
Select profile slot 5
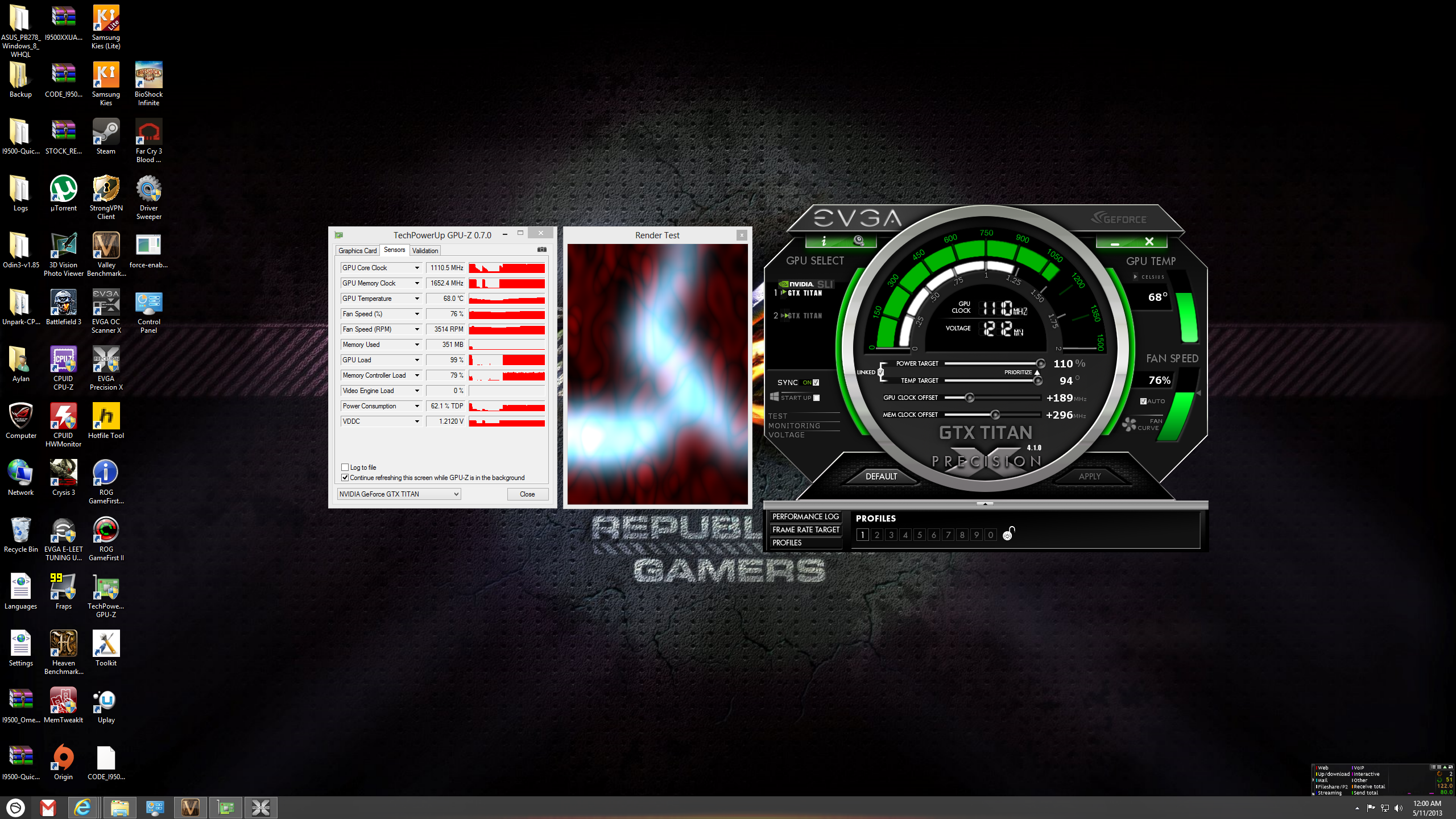(919, 535)
